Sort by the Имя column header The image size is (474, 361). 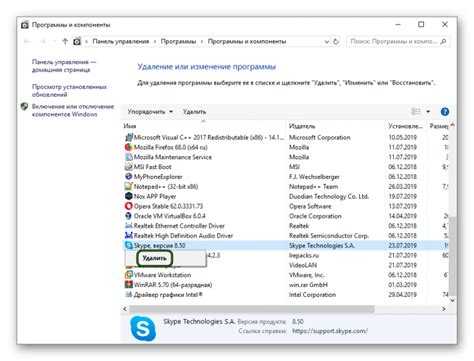coord(130,126)
